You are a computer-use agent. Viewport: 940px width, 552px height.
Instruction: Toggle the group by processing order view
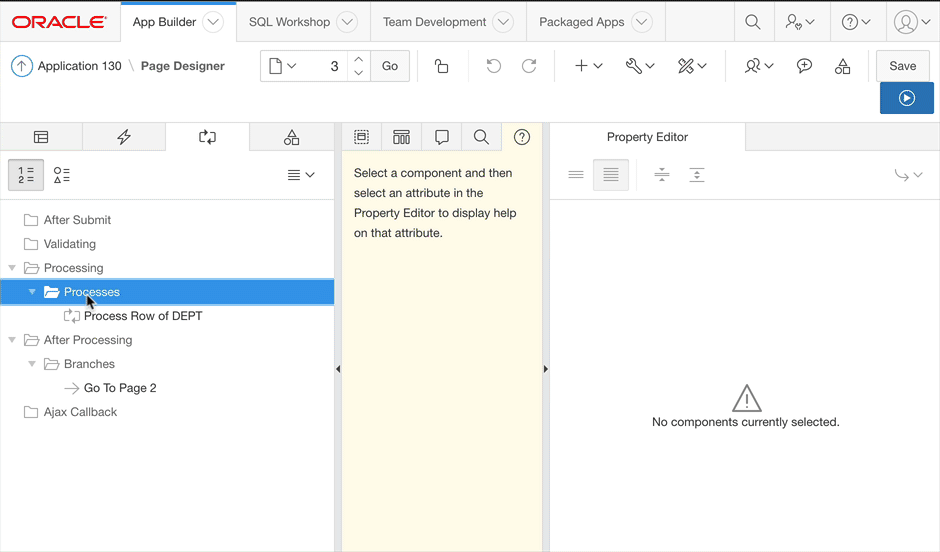pos(26,175)
